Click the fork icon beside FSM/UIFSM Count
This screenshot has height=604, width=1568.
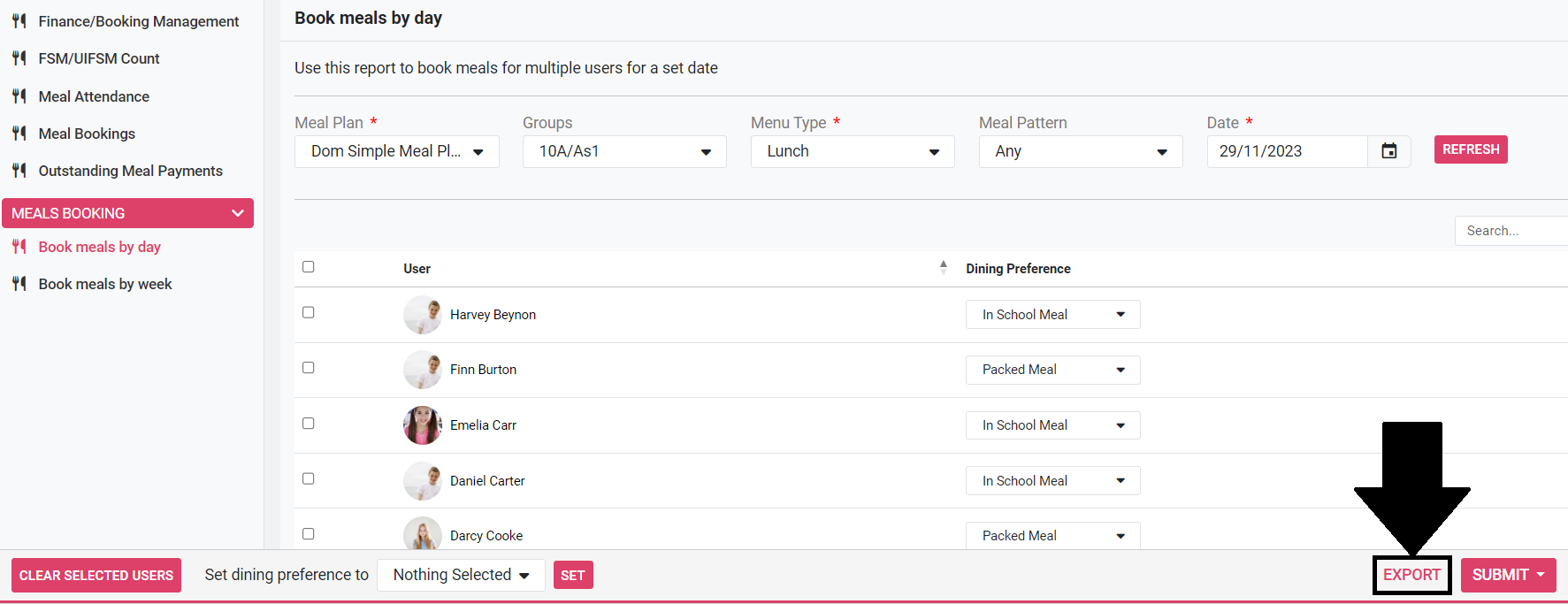[x=19, y=58]
